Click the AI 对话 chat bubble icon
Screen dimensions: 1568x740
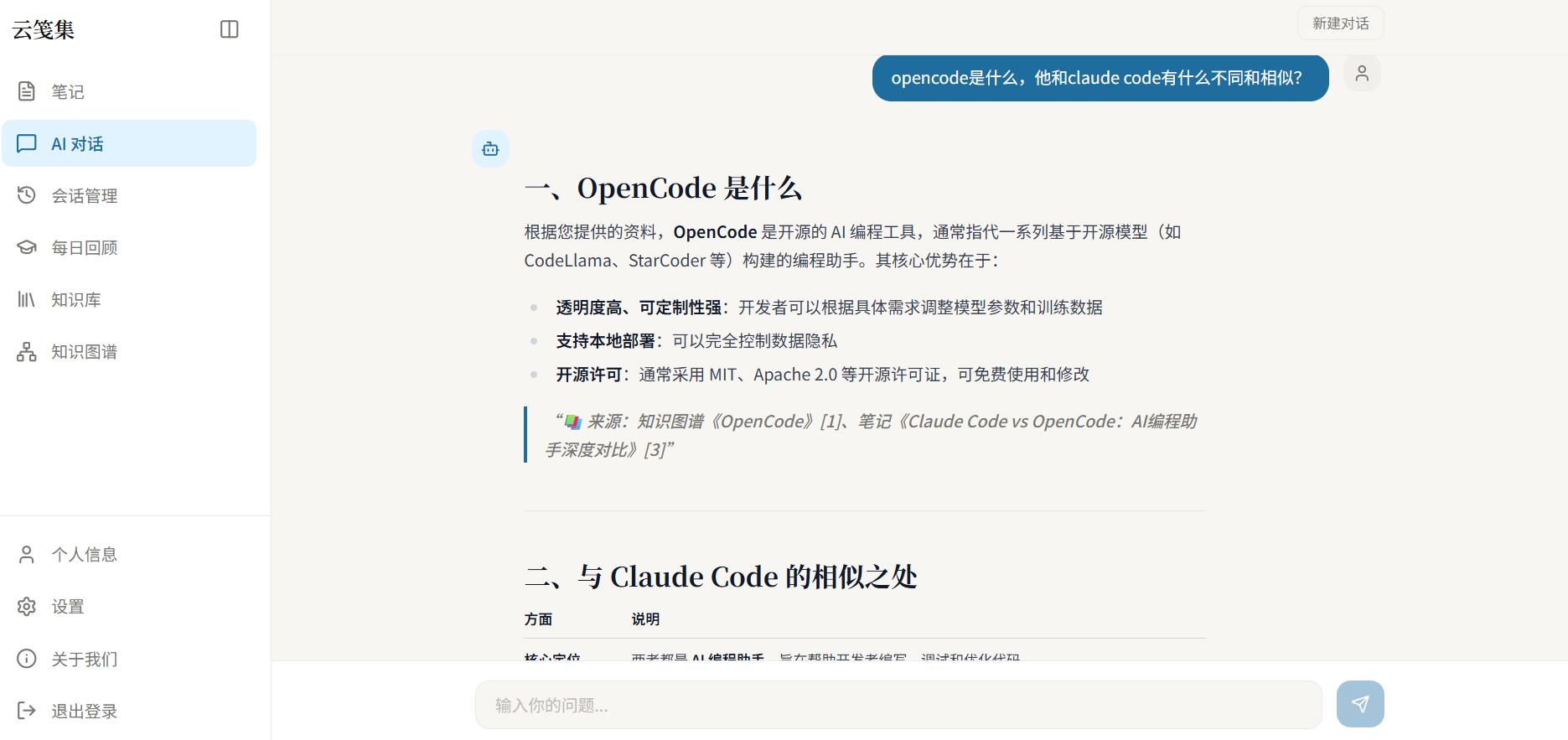27,143
